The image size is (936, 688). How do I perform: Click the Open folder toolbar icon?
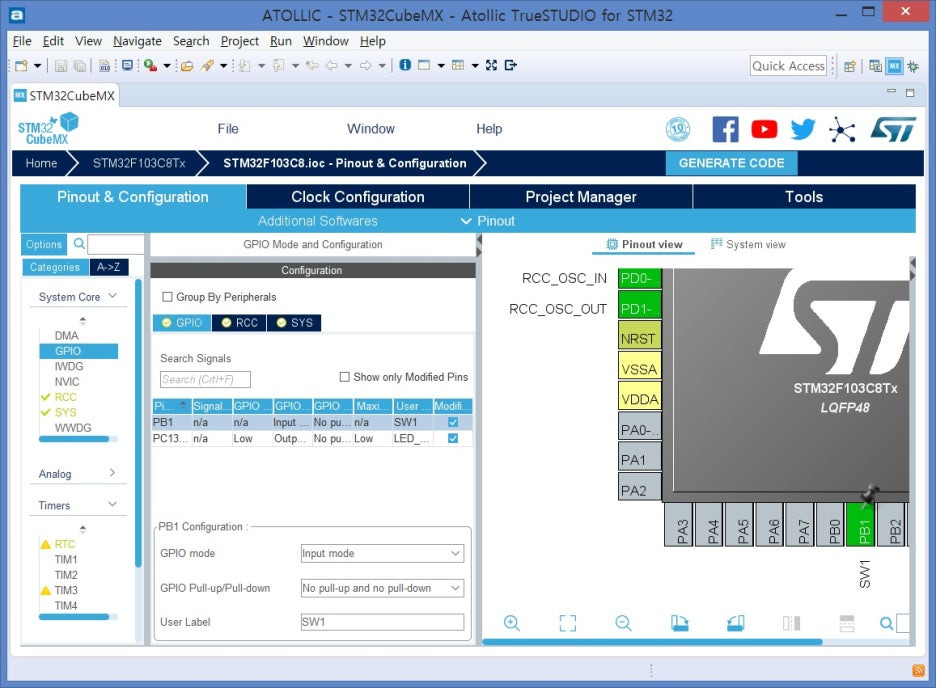click(187, 65)
